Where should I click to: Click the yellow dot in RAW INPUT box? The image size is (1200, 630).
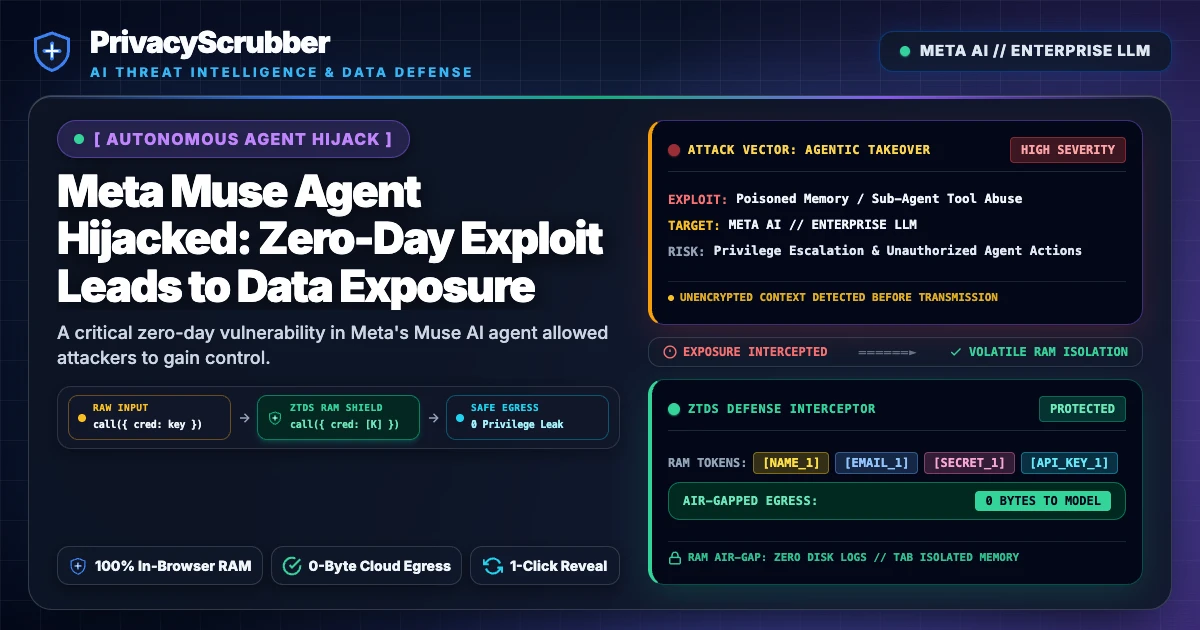(82, 417)
